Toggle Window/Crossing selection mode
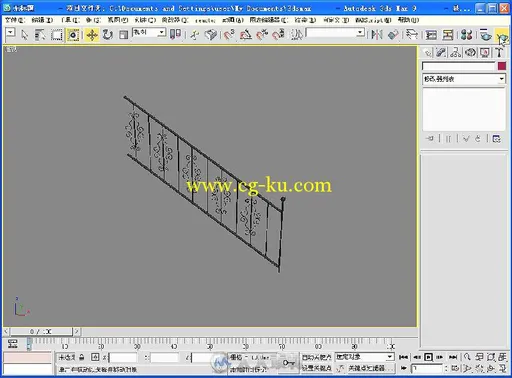 pyautogui.click(x=73, y=35)
